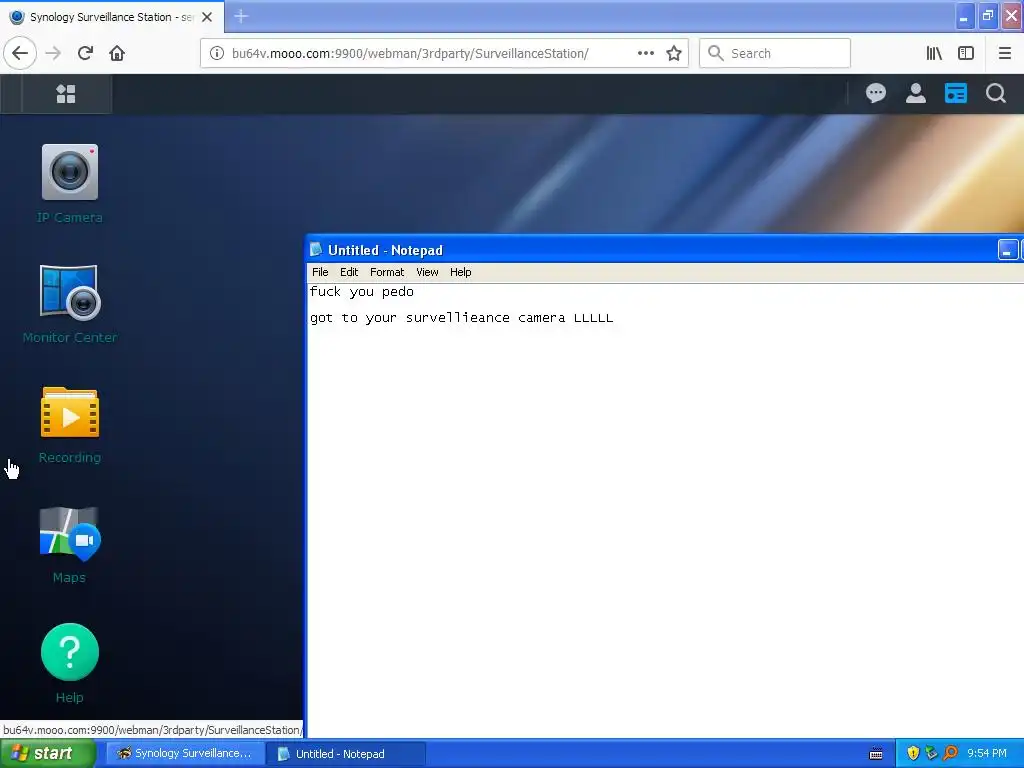
Task: Switch to Synology Surveillance taskbar button
Action: click(x=185, y=754)
